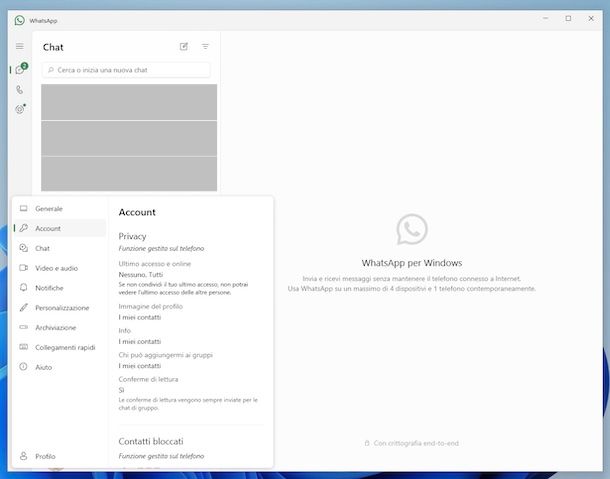Click the 'Conferme di lettura' label
Screen dimensions: 610x479
(x=148, y=379)
